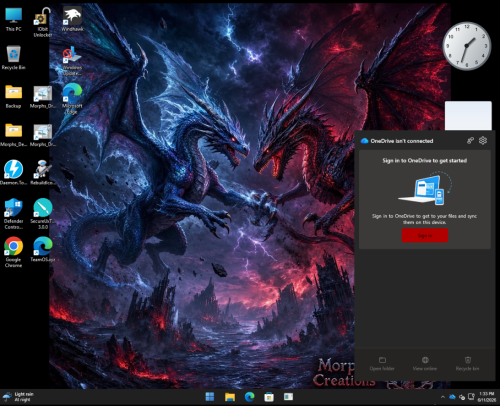Click the taskbar app right of Microsoft Store
The width and height of the screenshot is (500, 406).
tap(288, 397)
